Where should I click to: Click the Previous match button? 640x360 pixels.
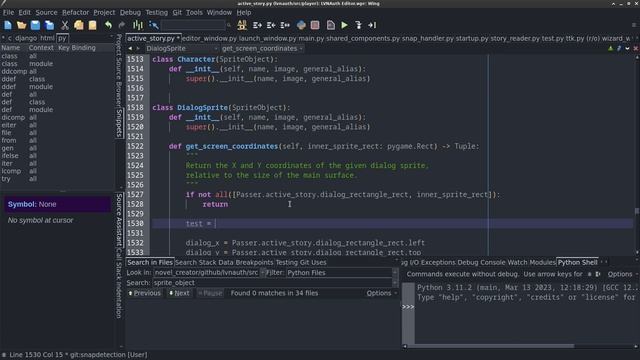pyautogui.click(x=145, y=293)
